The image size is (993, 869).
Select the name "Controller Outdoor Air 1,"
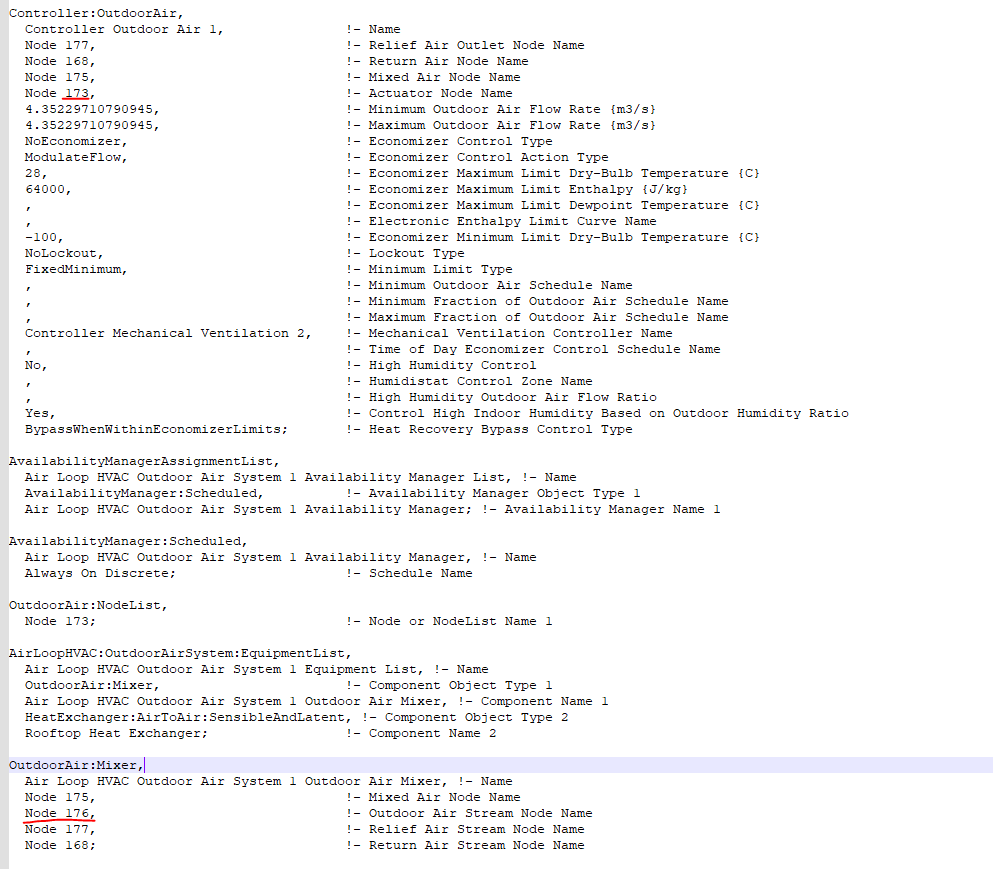click(x=124, y=29)
